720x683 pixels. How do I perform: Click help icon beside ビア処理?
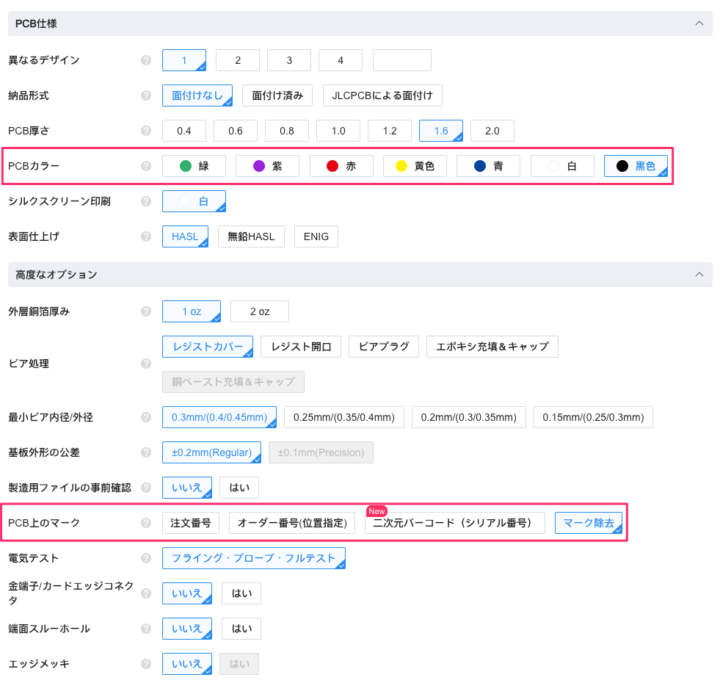[x=146, y=364]
